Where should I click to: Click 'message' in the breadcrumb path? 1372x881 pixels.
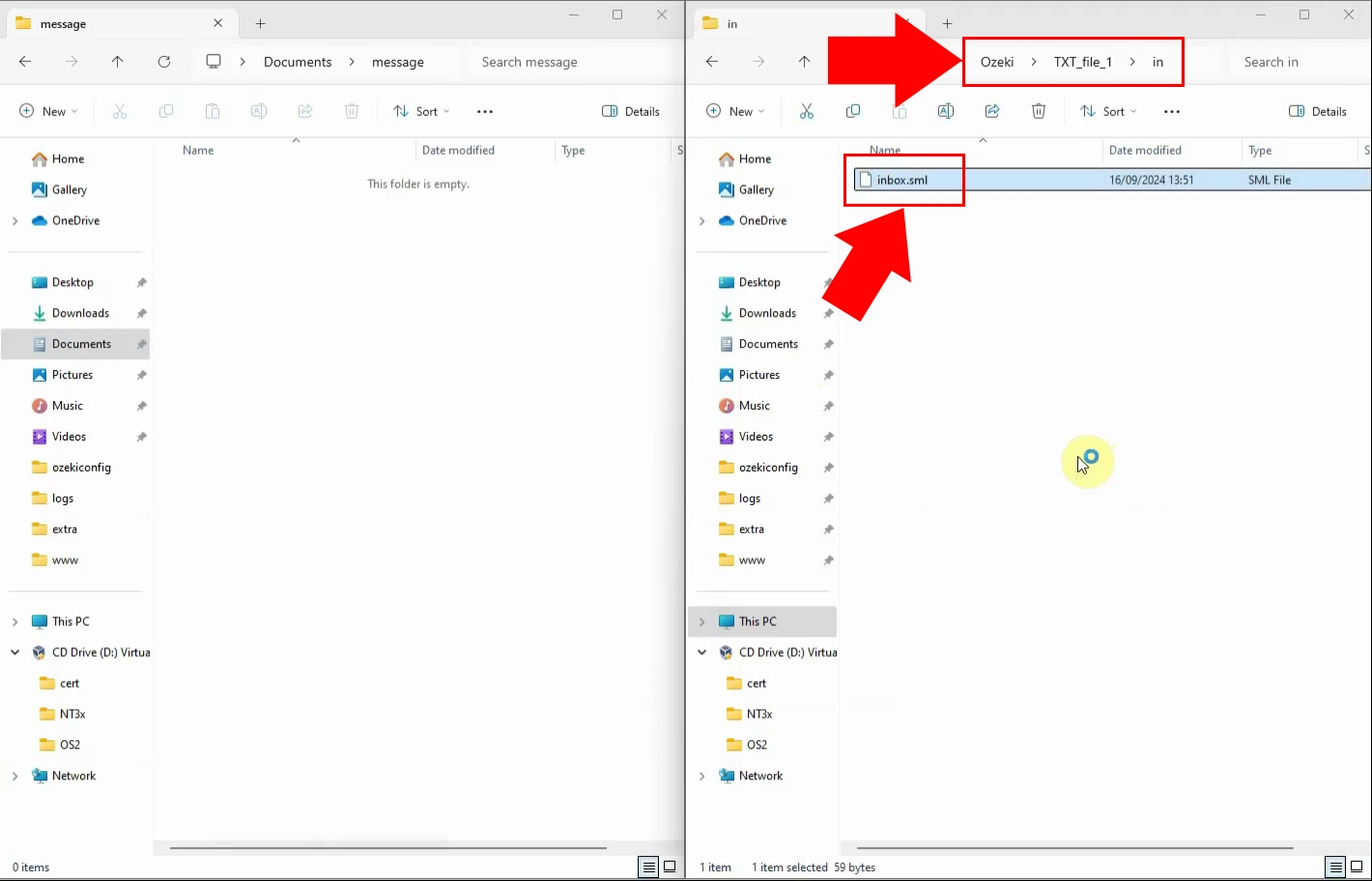[x=398, y=62]
